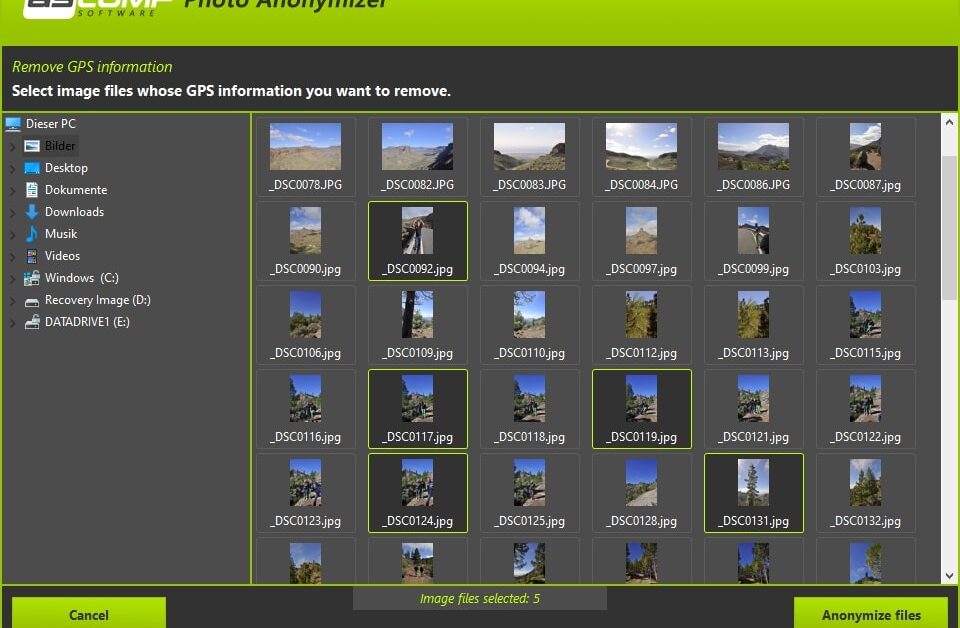
Task: Expand the DATADRIVE1 (E:) tree node
Action: tap(11, 321)
